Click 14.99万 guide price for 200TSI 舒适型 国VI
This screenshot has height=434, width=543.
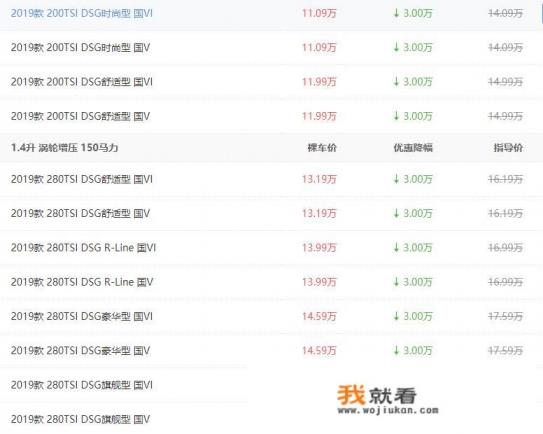pyautogui.click(x=506, y=82)
